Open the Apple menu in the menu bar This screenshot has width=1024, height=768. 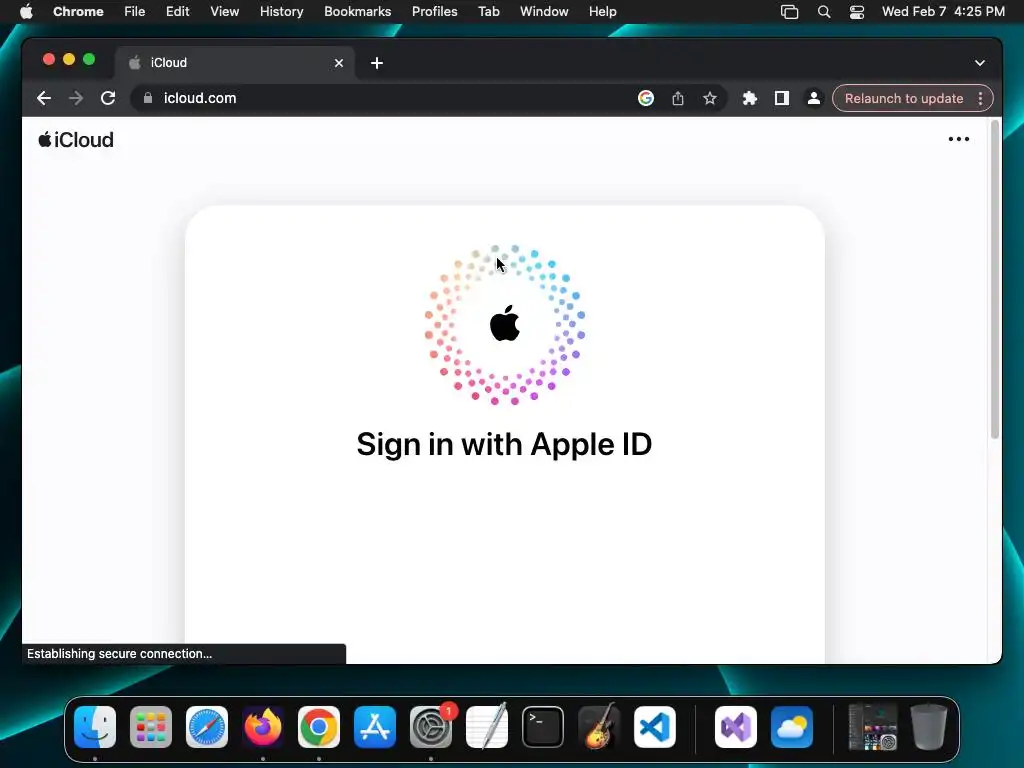click(26, 11)
